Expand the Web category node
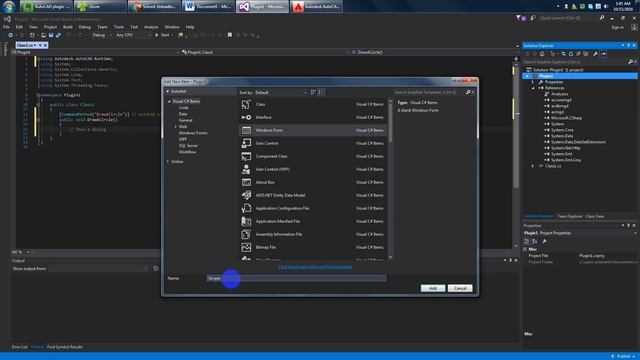Image resolution: width=640 pixels, height=360 pixels. (x=176, y=127)
